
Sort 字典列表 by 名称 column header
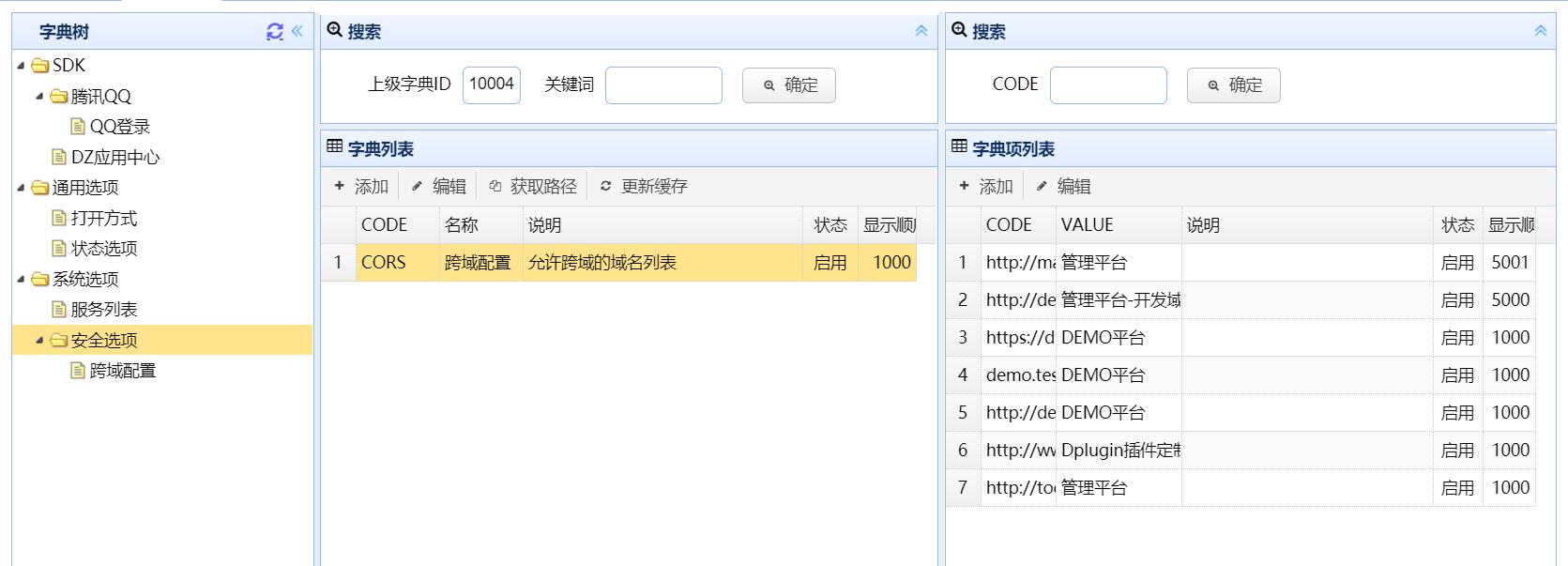pyautogui.click(x=480, y=225)
